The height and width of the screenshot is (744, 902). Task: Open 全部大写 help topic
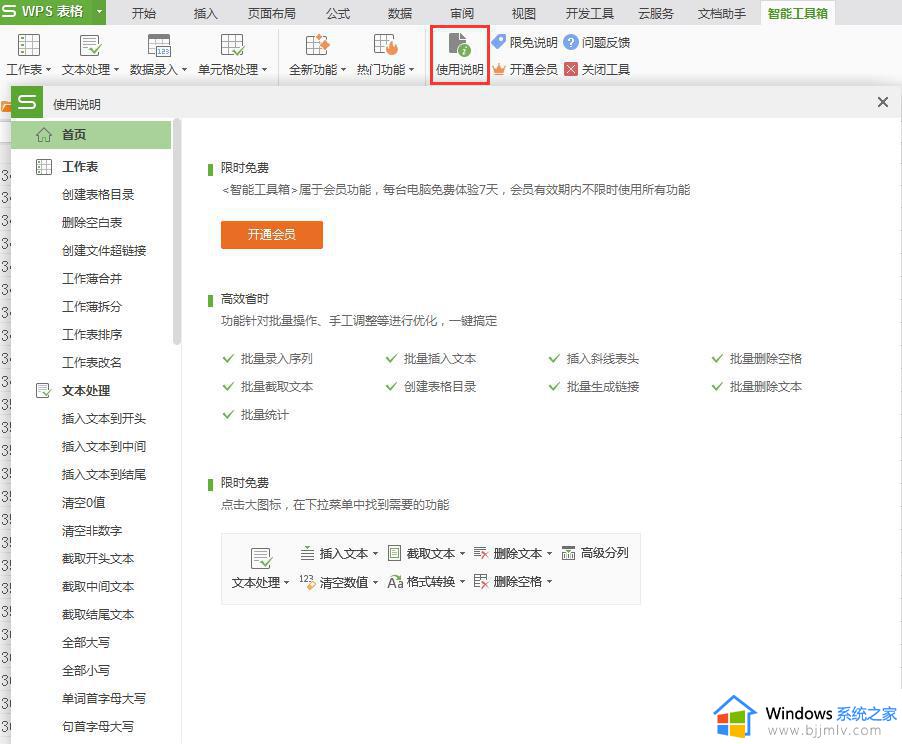pos(86,643)
